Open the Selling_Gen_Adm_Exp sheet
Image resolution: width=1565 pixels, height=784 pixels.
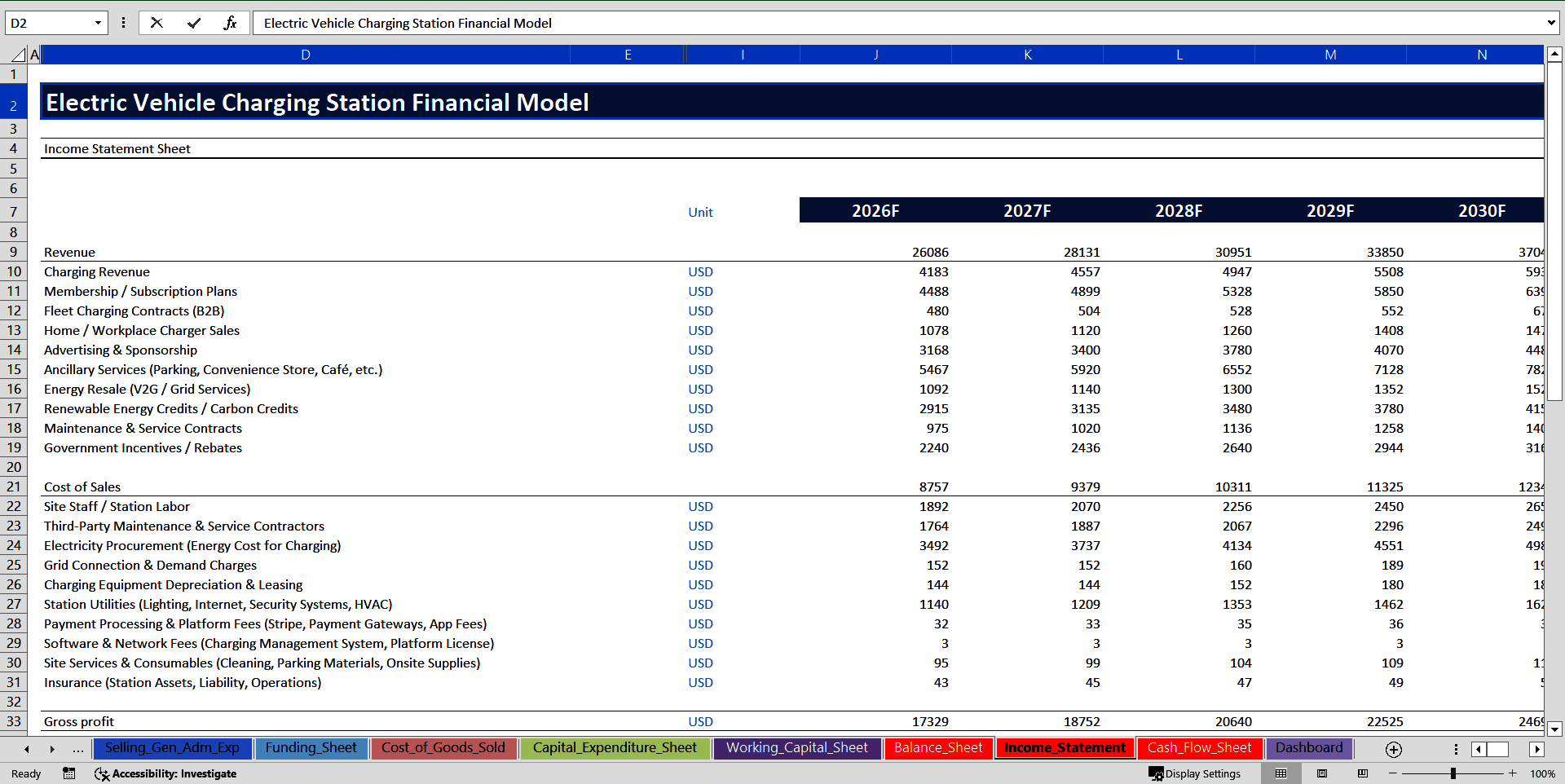click(x=172, y=748)
